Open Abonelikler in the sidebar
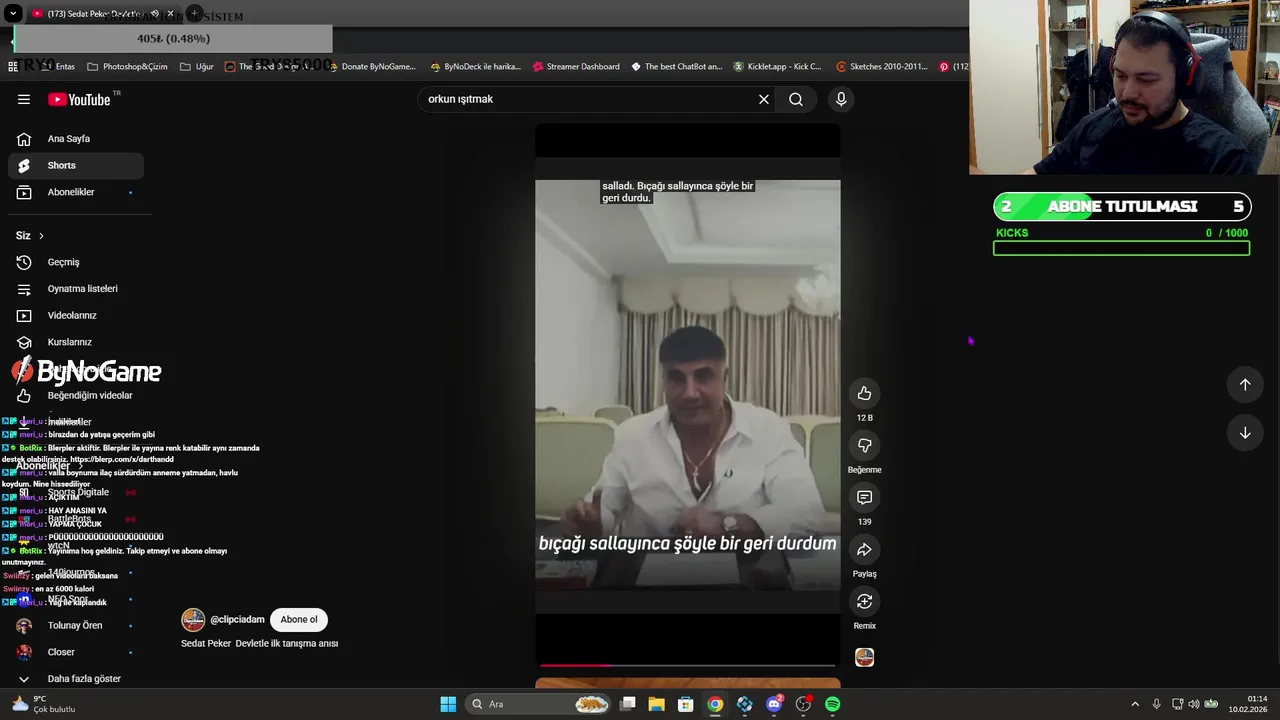This screenshot has width=1280, height=720. pyautogui.click(x=76, y=192)
